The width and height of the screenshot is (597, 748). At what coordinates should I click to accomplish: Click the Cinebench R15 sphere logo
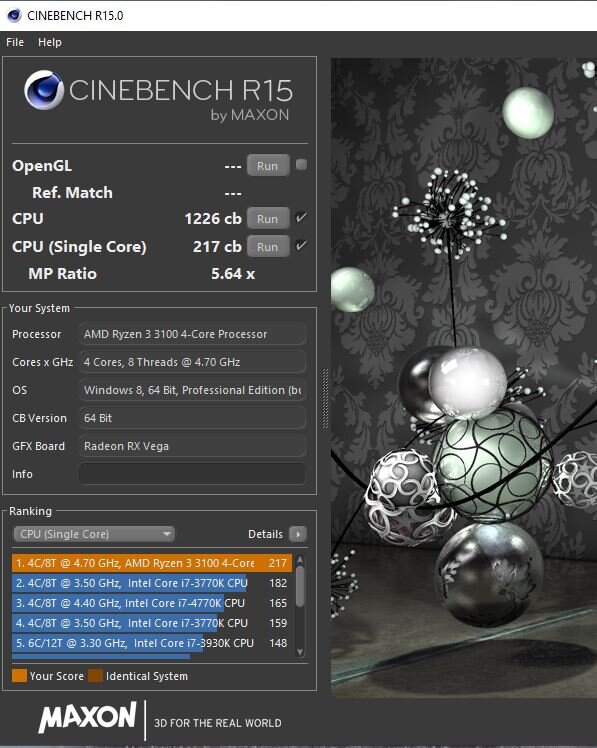tap(44, 90)
